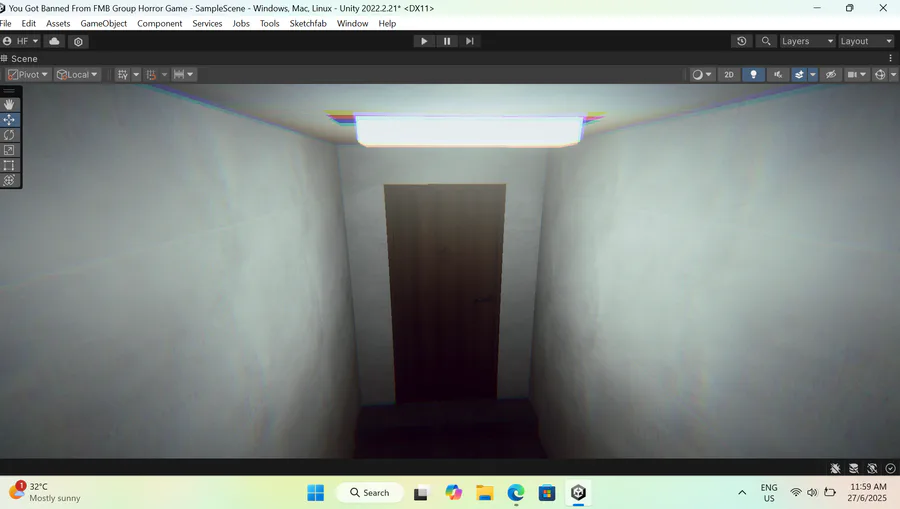Viewport: 900px width, 509px height.
Task: Open the GameObject menu
Action: tap(103, 24)
